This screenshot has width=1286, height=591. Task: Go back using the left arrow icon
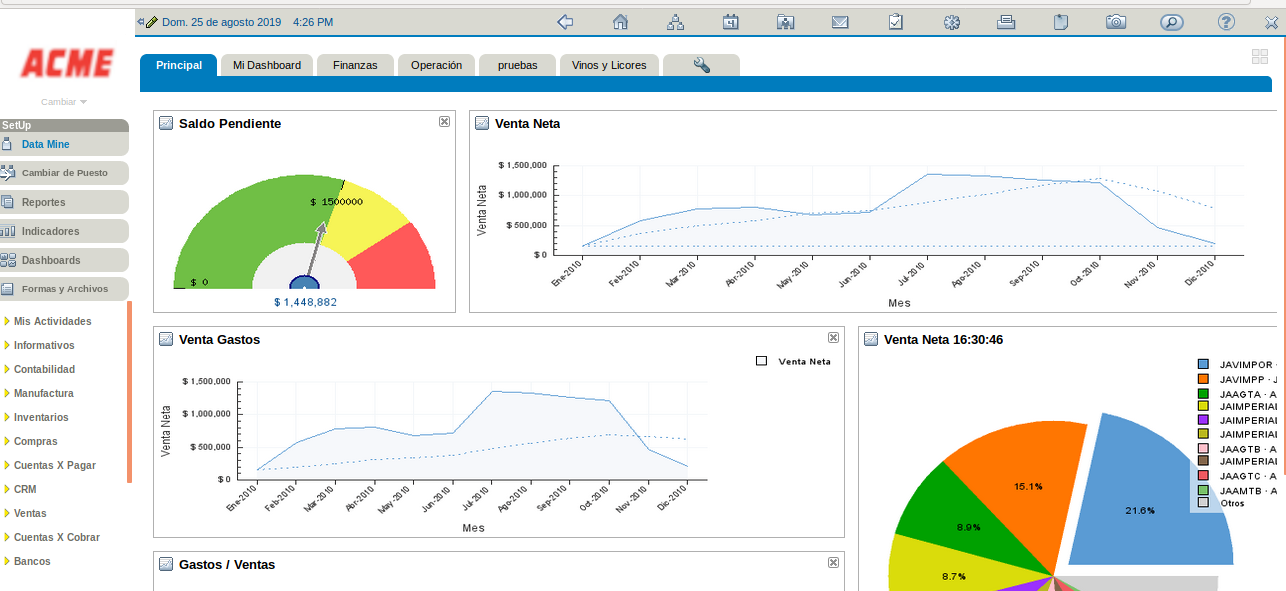[x=565, y=22]
